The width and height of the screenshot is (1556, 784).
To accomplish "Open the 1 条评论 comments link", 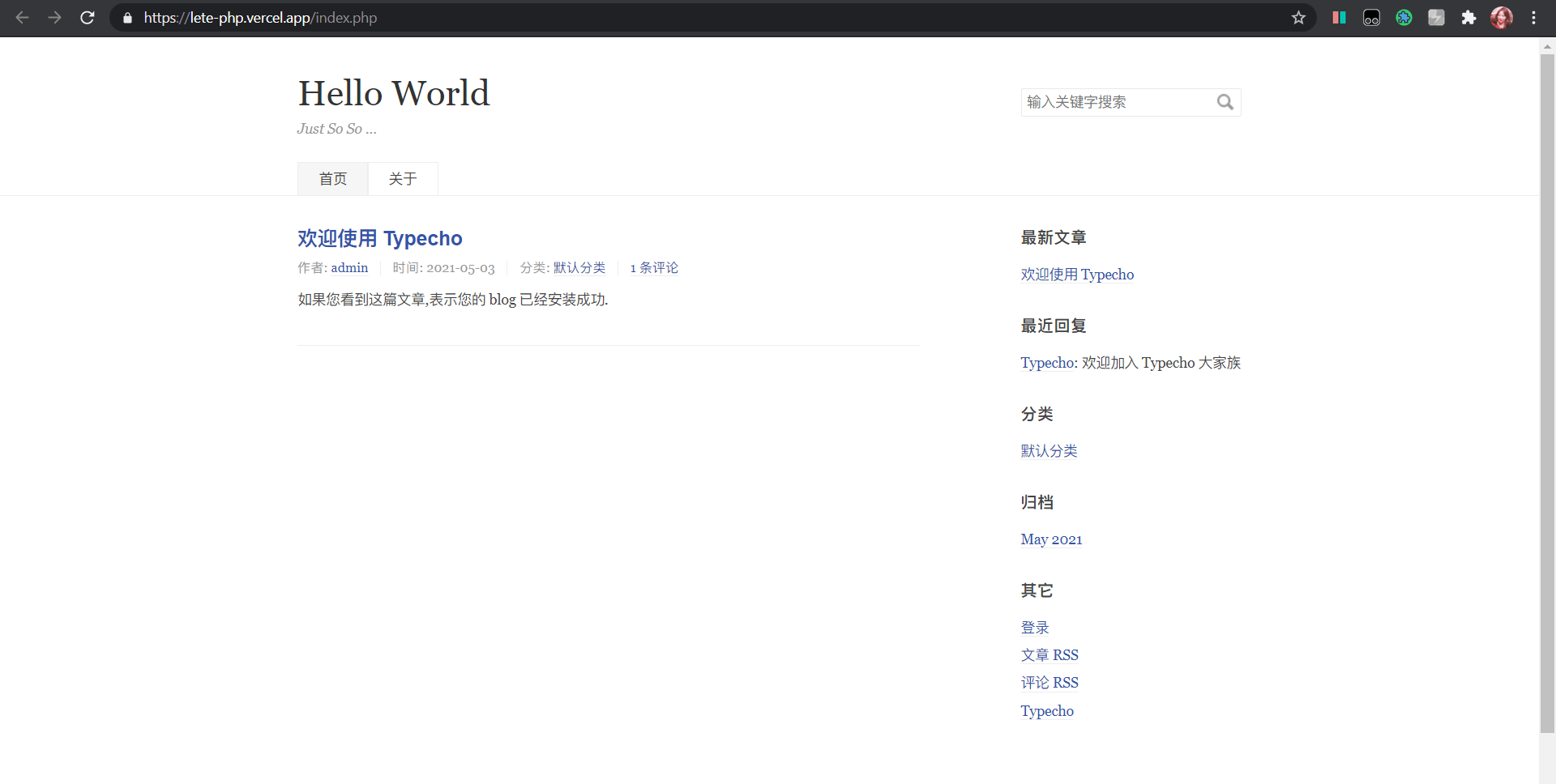I will coord(654,268).
